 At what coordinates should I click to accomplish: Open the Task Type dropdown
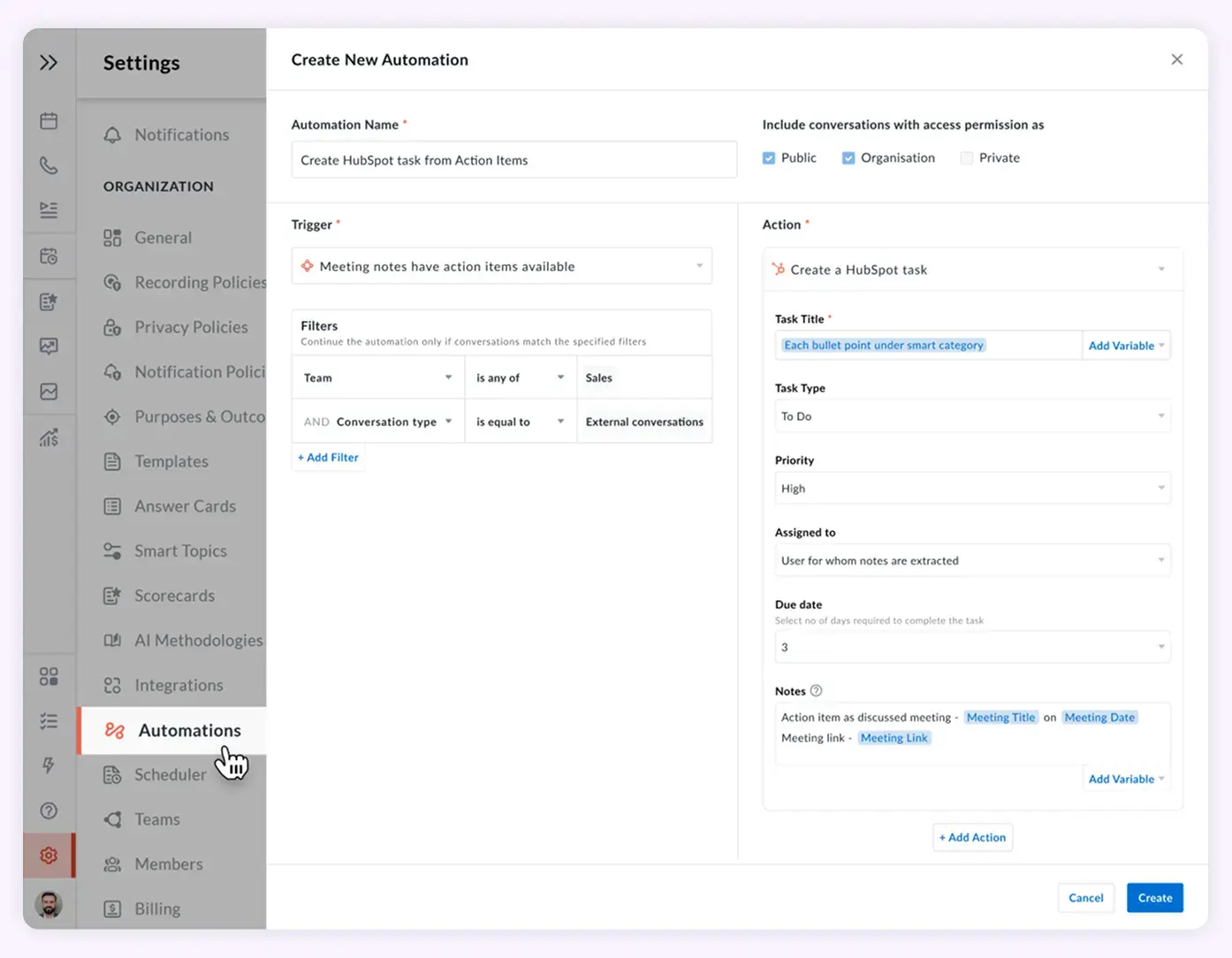[x=972, y=416]
